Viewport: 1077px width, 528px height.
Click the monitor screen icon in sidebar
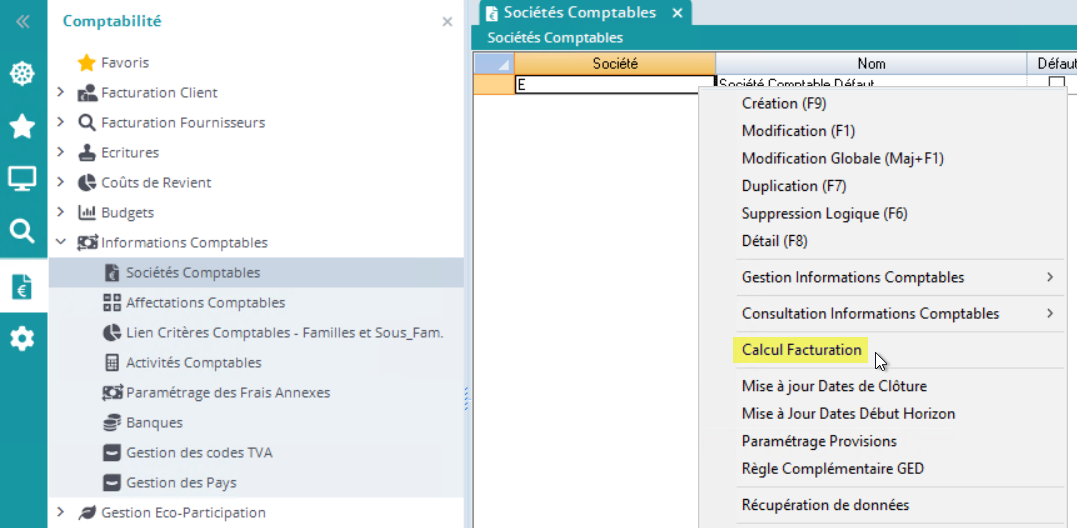pos(22,179)
